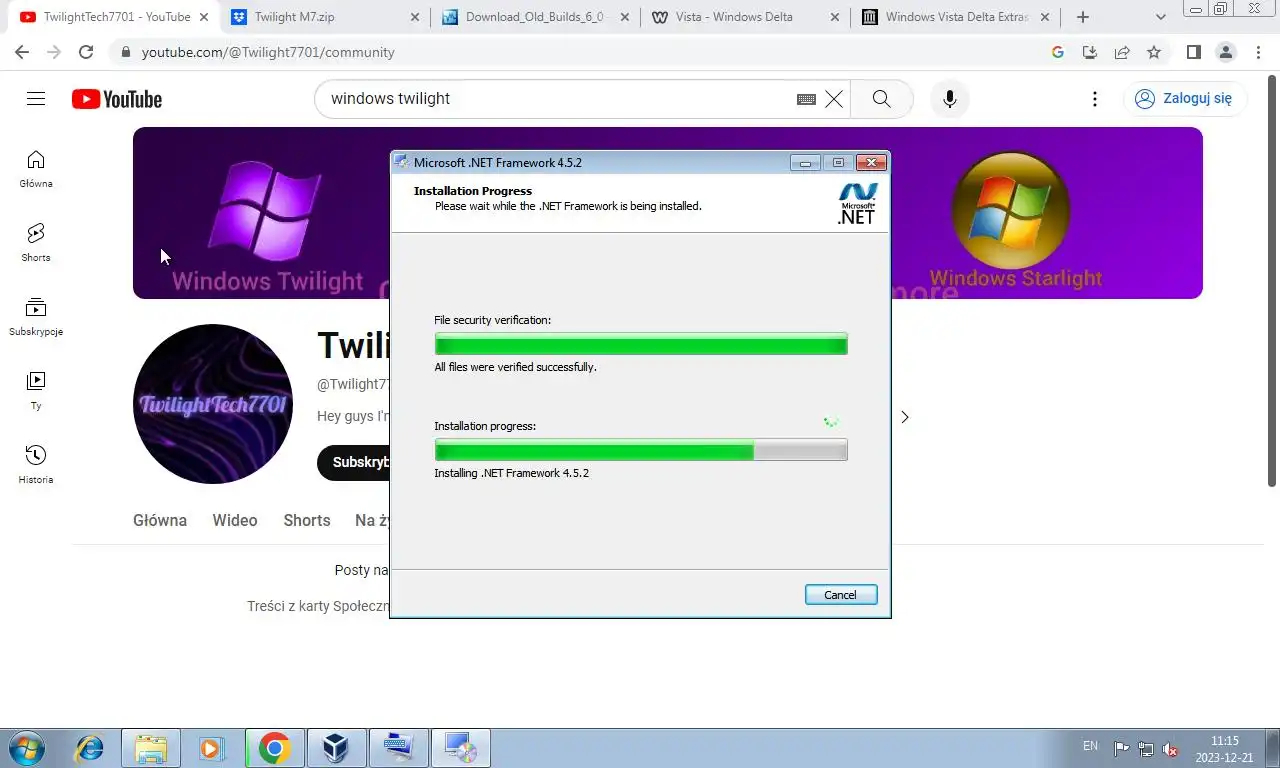Click the network icon in system tray

click(1146, 748)
